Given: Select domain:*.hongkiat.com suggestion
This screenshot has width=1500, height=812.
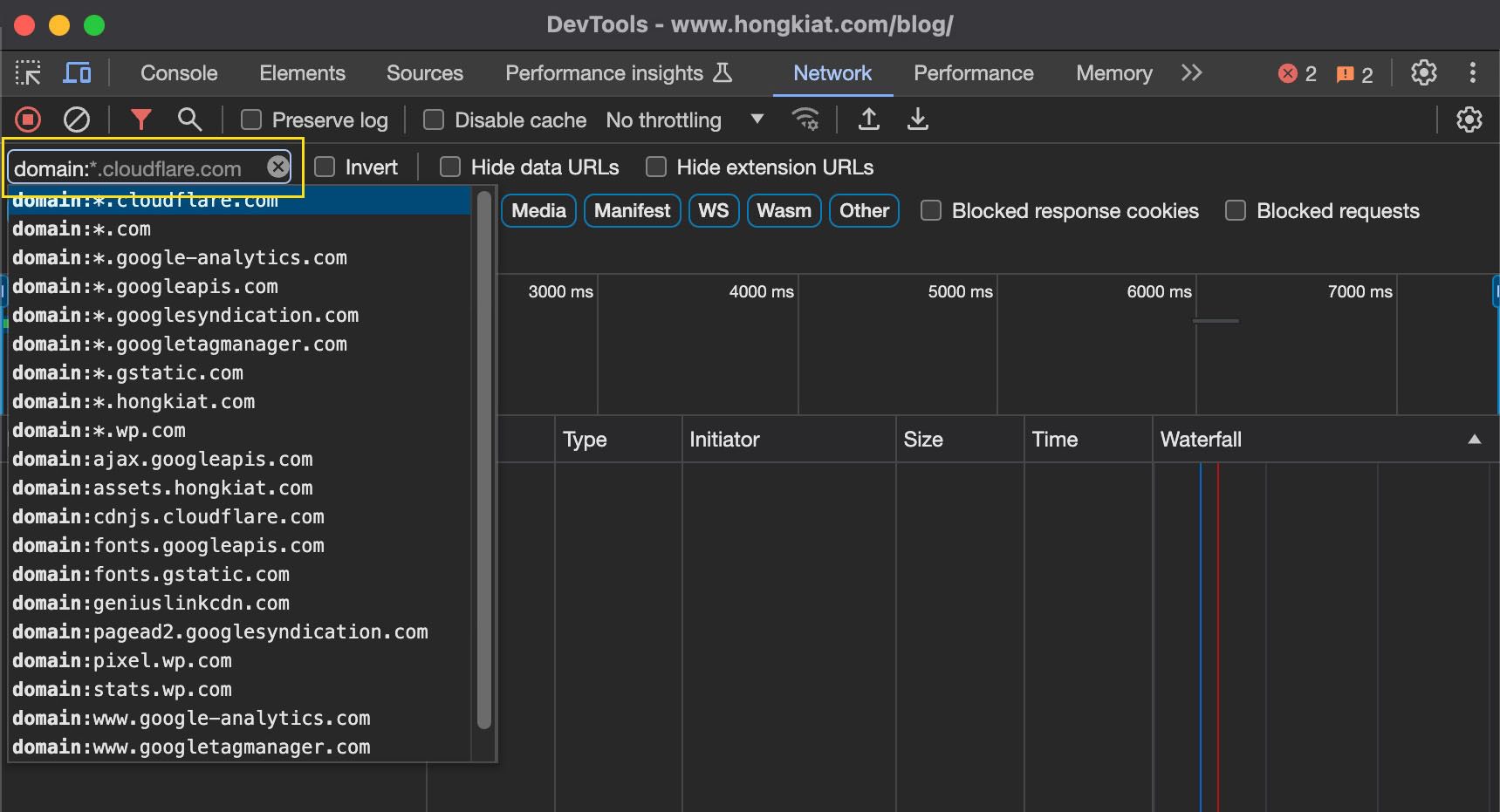Looking at the screenshot, I should tap(240, 401).
